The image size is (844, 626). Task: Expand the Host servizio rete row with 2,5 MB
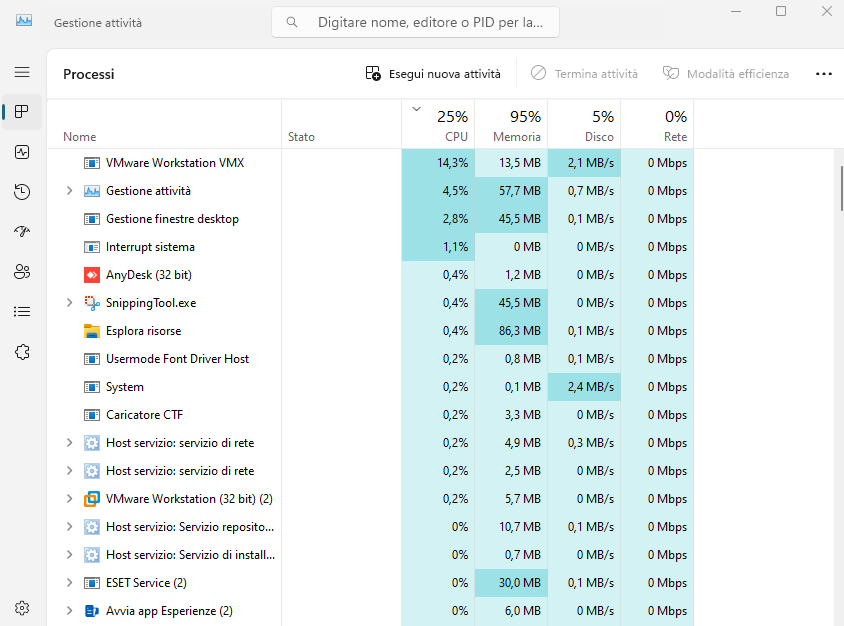(69, 470)
